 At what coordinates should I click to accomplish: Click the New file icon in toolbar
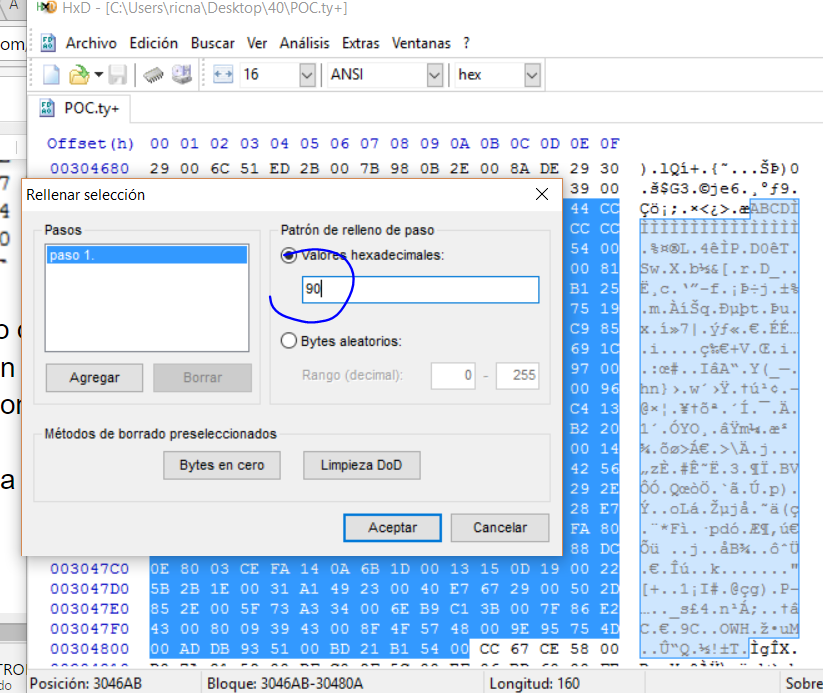point(51,75)
